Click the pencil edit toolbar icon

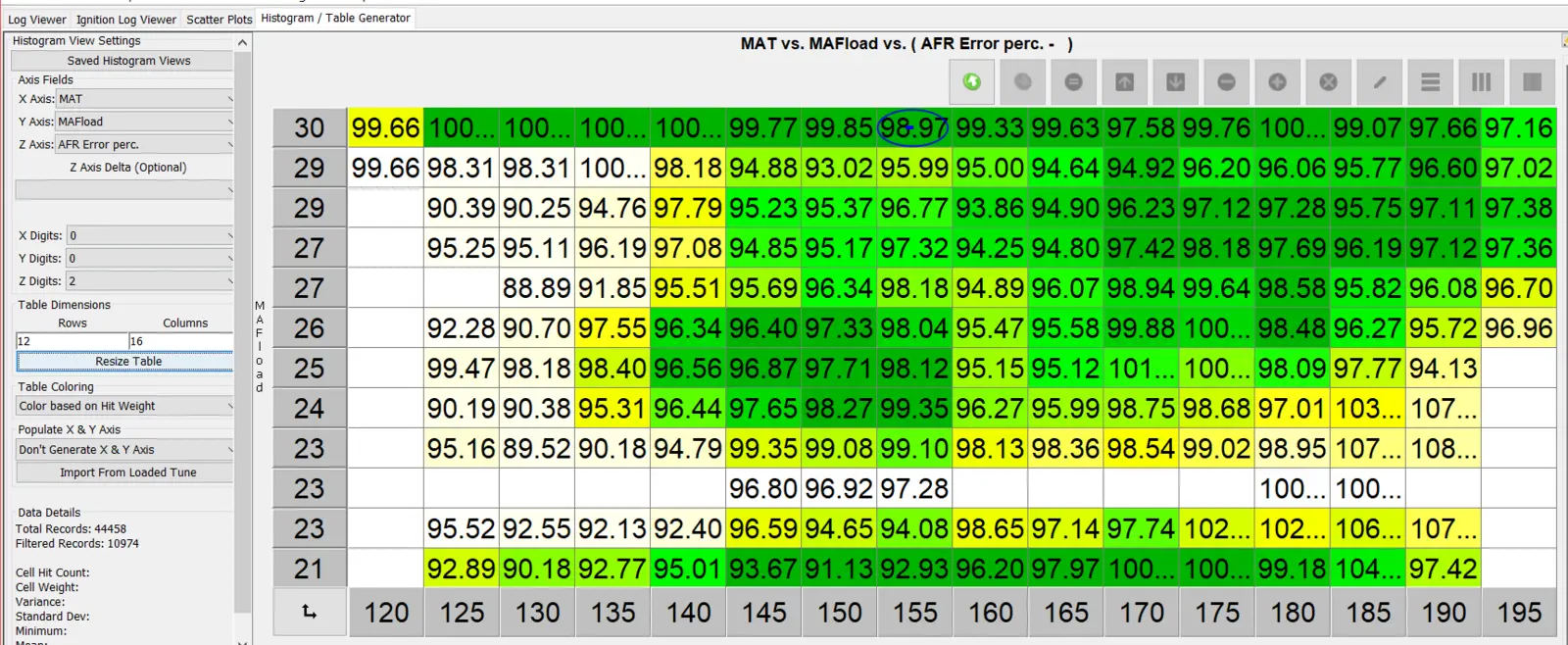[x=1380, y=82]
